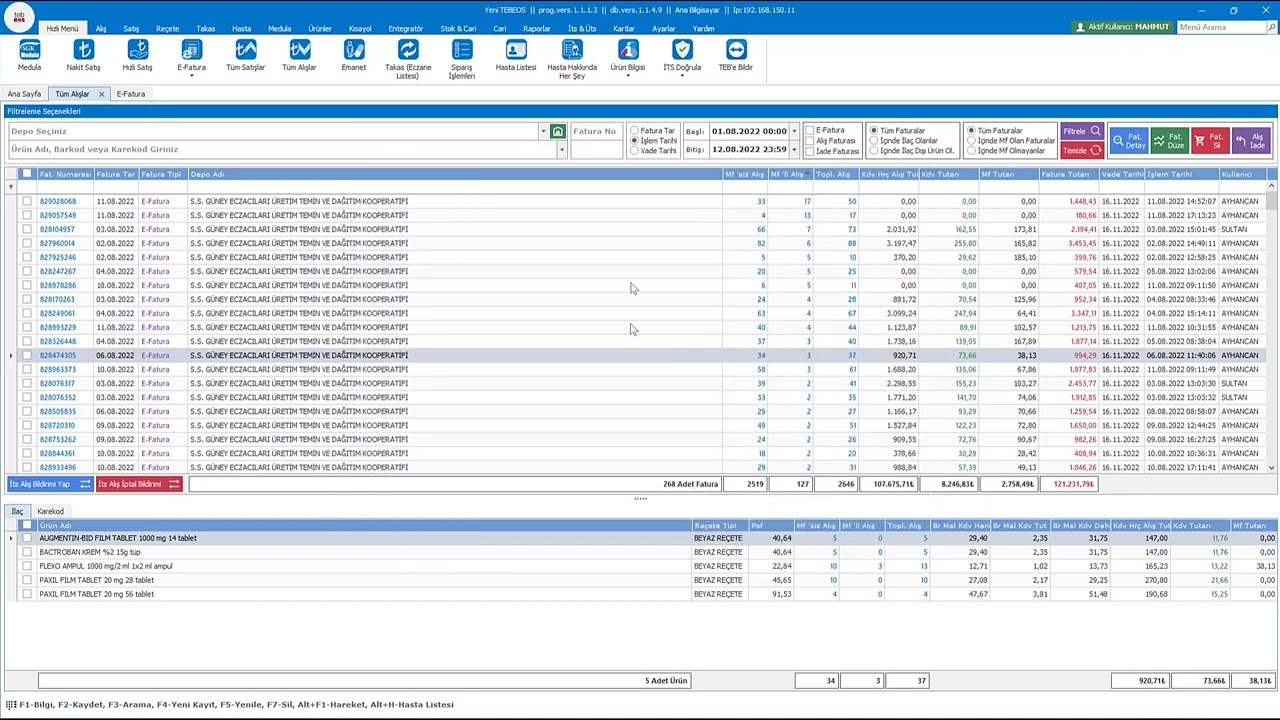Open Sipariş İşlemleri icon

[x=462, y=60]
